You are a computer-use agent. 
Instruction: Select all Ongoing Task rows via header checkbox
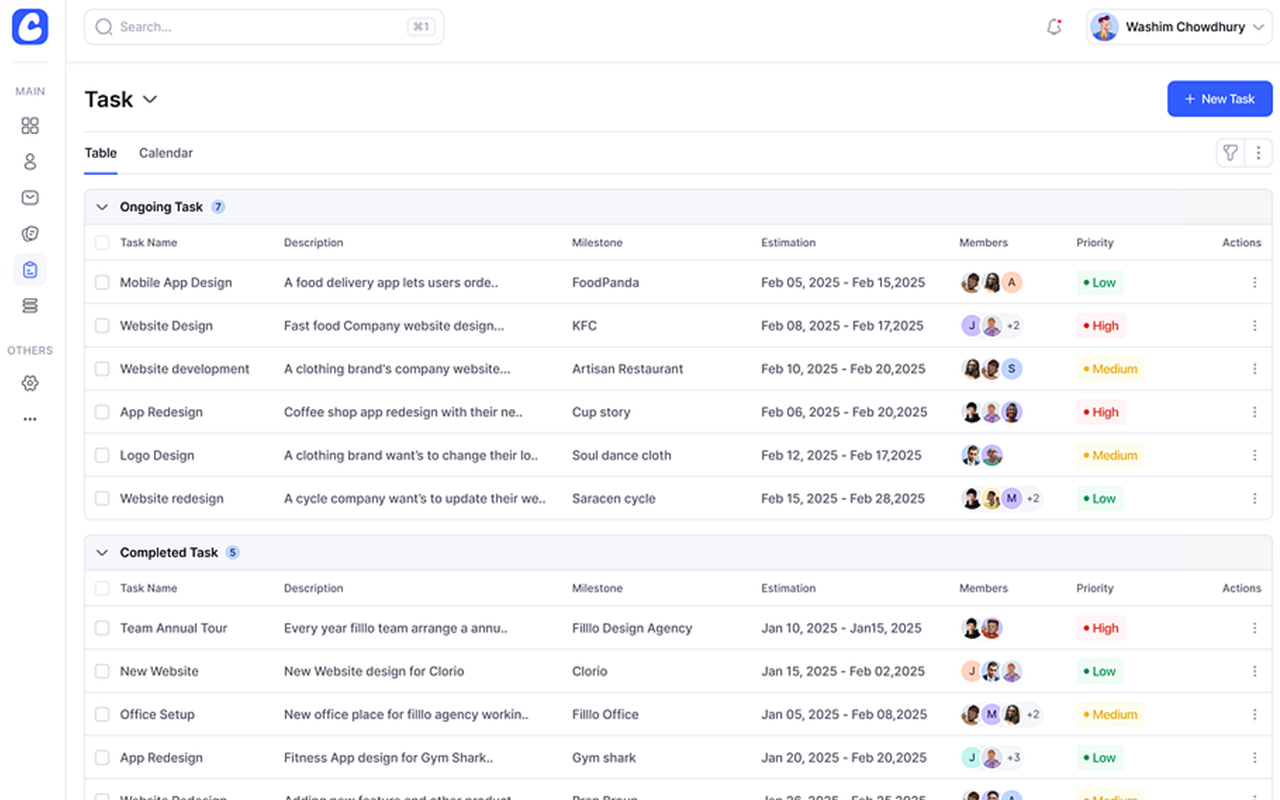(x=102, y=242)
